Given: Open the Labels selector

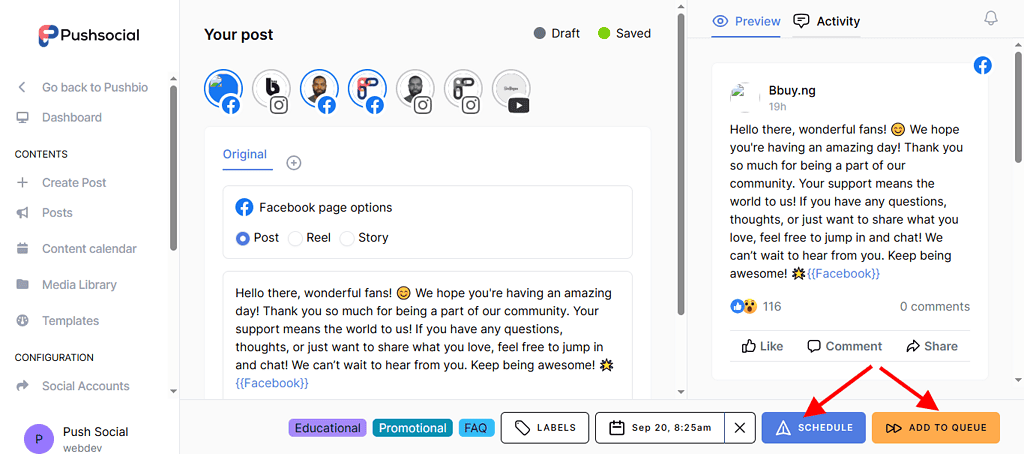Looking at the screenshot, I should 545,428.
